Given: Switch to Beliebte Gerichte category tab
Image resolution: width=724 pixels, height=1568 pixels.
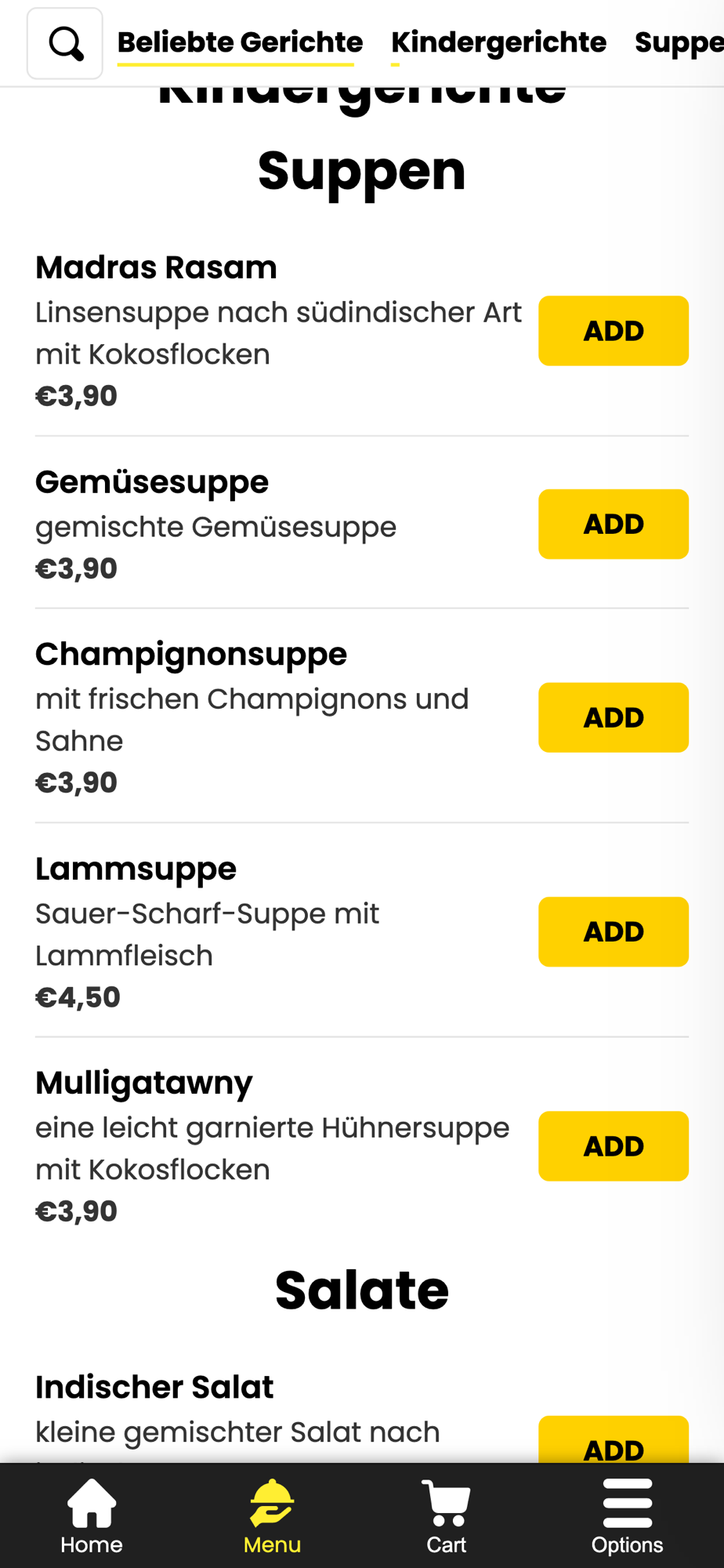Looking at the screenshot, I should coord(240,42).
